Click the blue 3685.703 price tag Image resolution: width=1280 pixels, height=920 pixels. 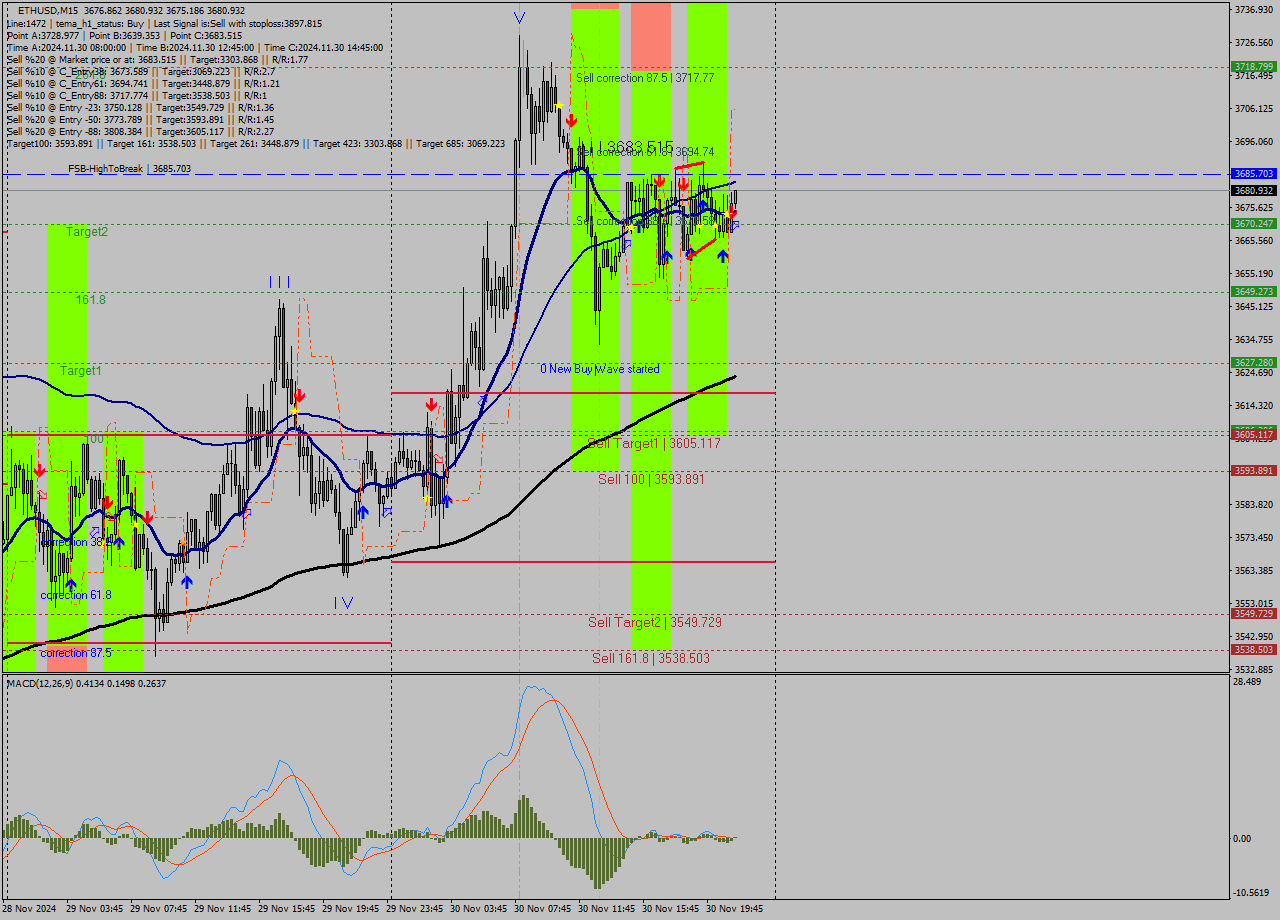[1253, 174]
